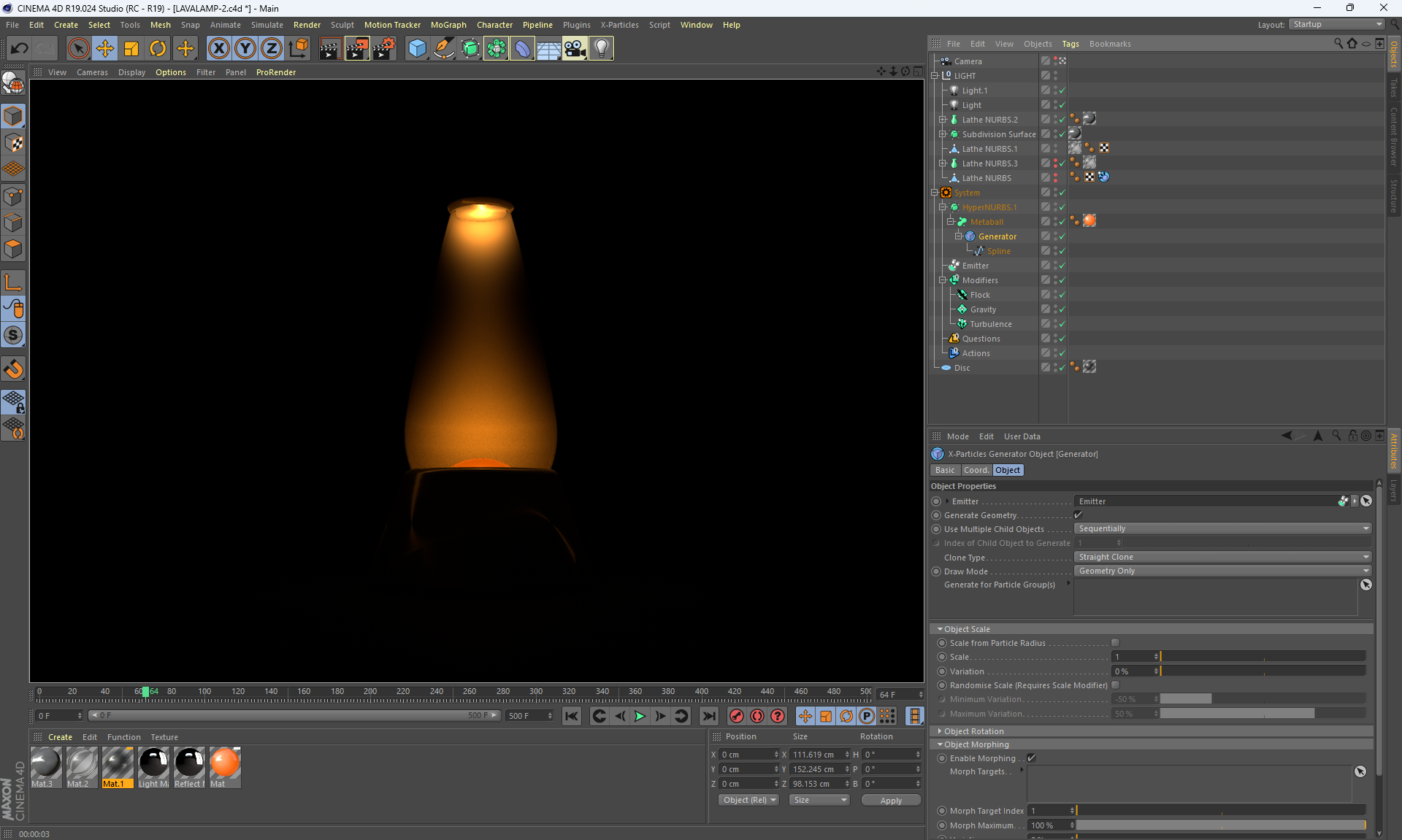The width and height of the screenshot is (1402, 840).
Task: Enable Scale from Particle Radius checkbox
Action: (x=1115, y=643)
